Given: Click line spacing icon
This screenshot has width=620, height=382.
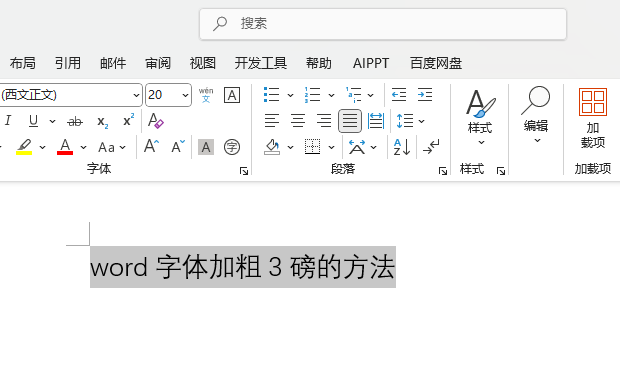Looking at the screenshot, I should (x=405, y=121).
